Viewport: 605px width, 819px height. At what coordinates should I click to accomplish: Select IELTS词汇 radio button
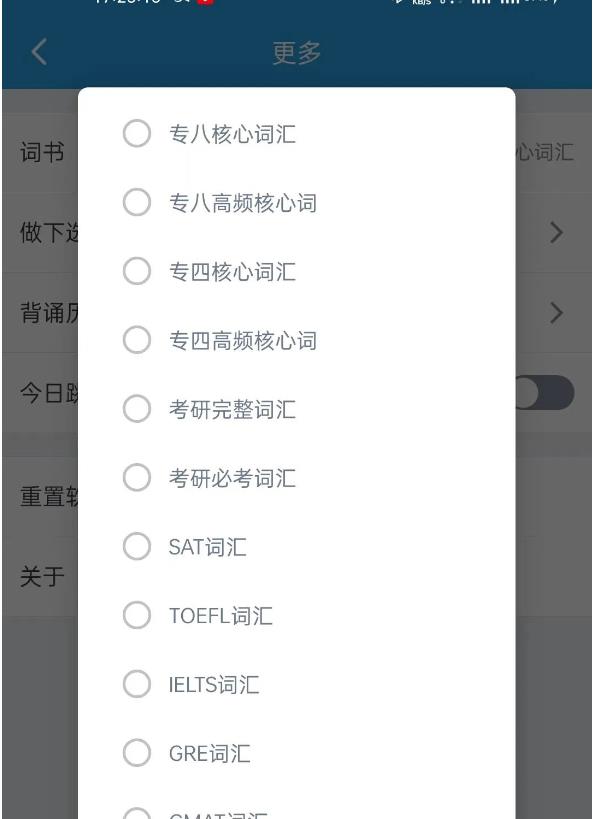click(x=137, y=684)
